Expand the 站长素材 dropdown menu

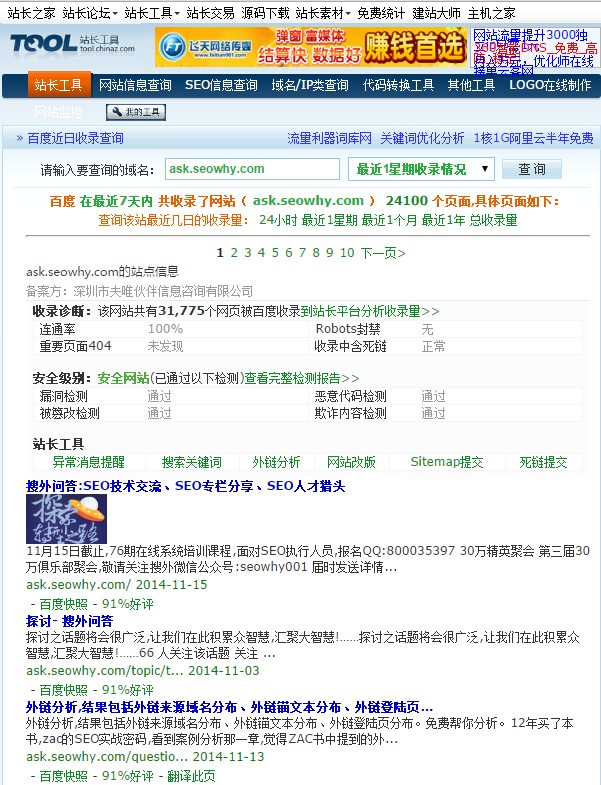323,13
